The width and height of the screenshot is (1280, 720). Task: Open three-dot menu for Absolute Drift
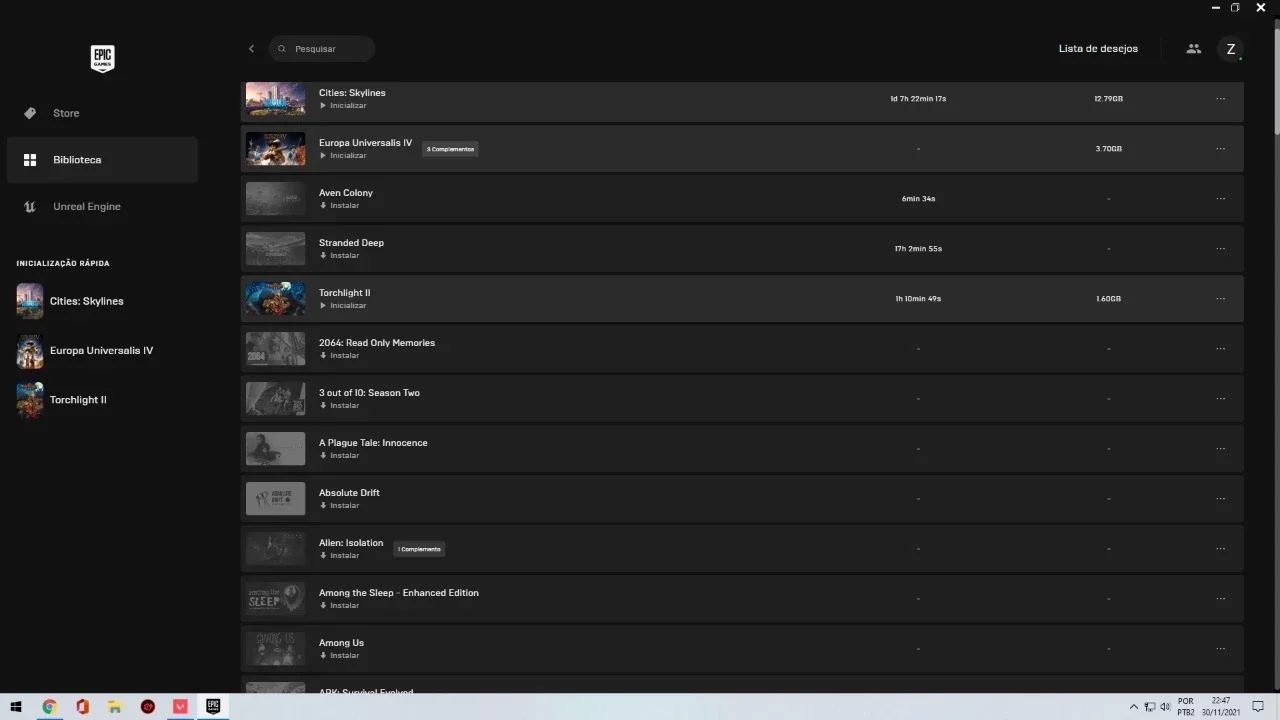(1220, 499)
